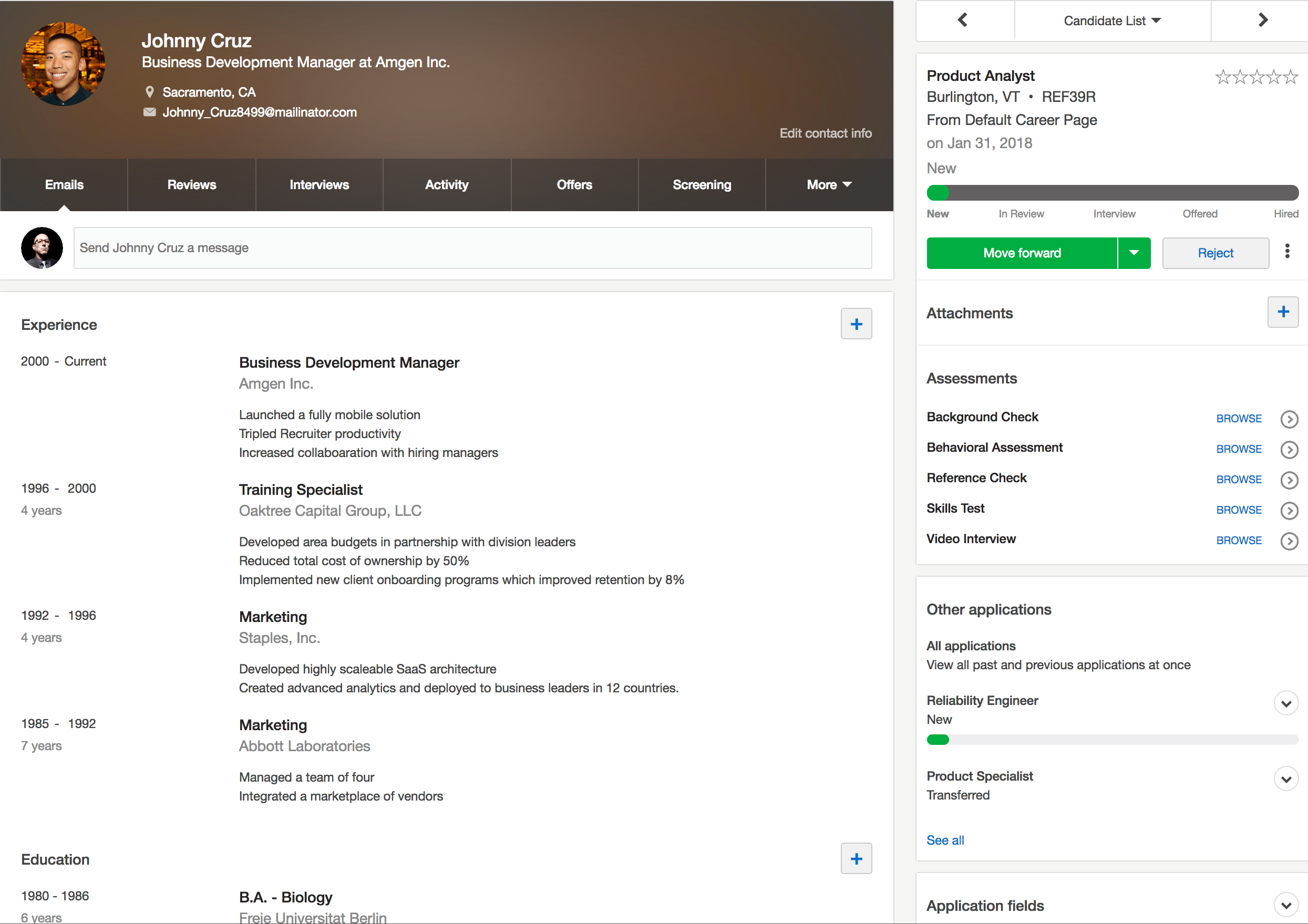Viewport: 1308px width, 924px height.
Task: Open the More tab menu
Action: click(828, 184)
